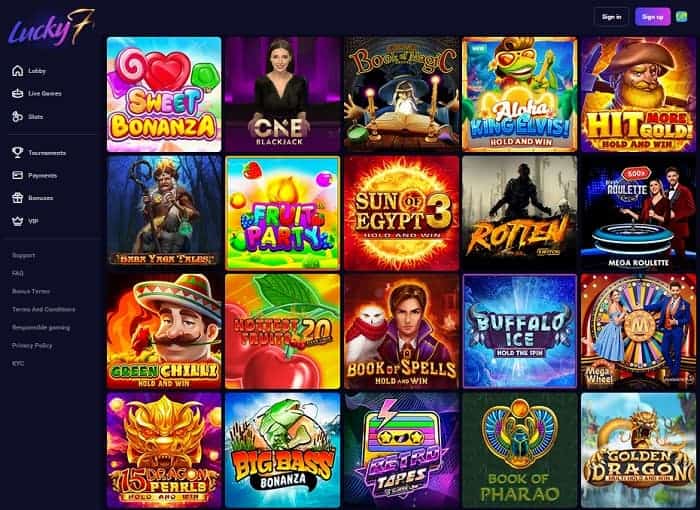
Task: Click the Tournaments trophy icon
Action: point(17,153)
